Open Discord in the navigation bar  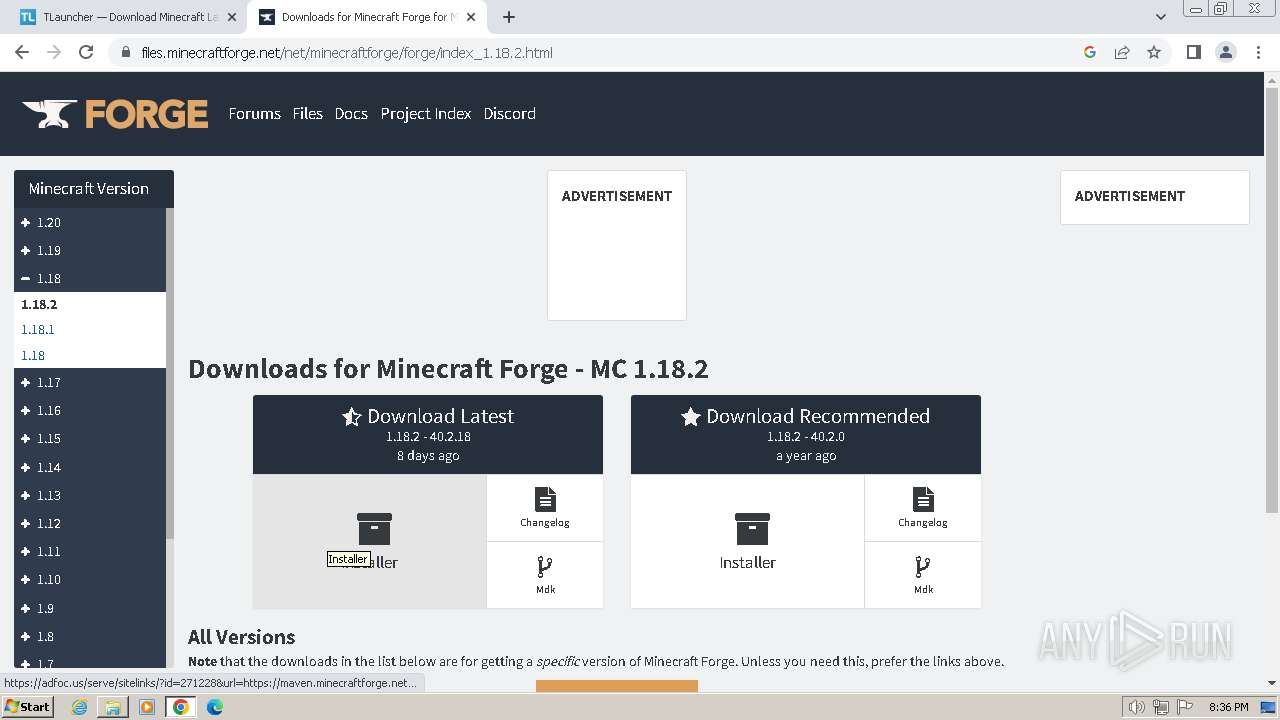[x=509, y=113]
